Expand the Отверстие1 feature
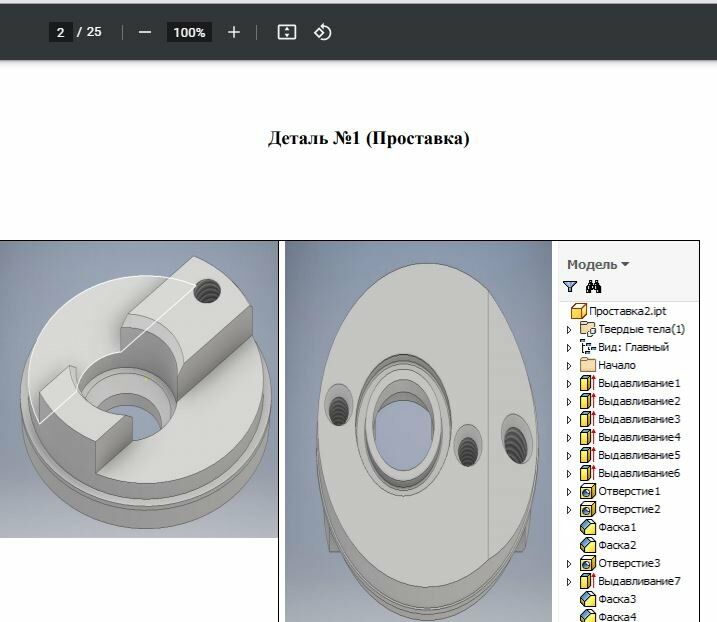This screenshot has width=717, height=622. coord(569,492)
